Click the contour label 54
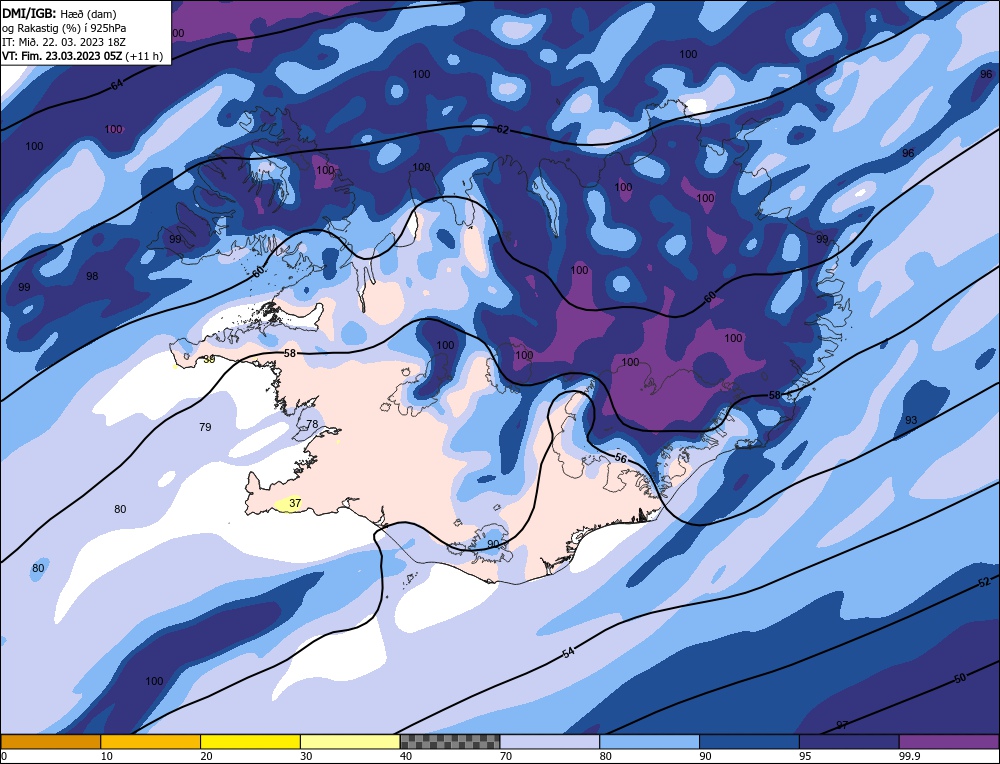 [x=568, y=652]
